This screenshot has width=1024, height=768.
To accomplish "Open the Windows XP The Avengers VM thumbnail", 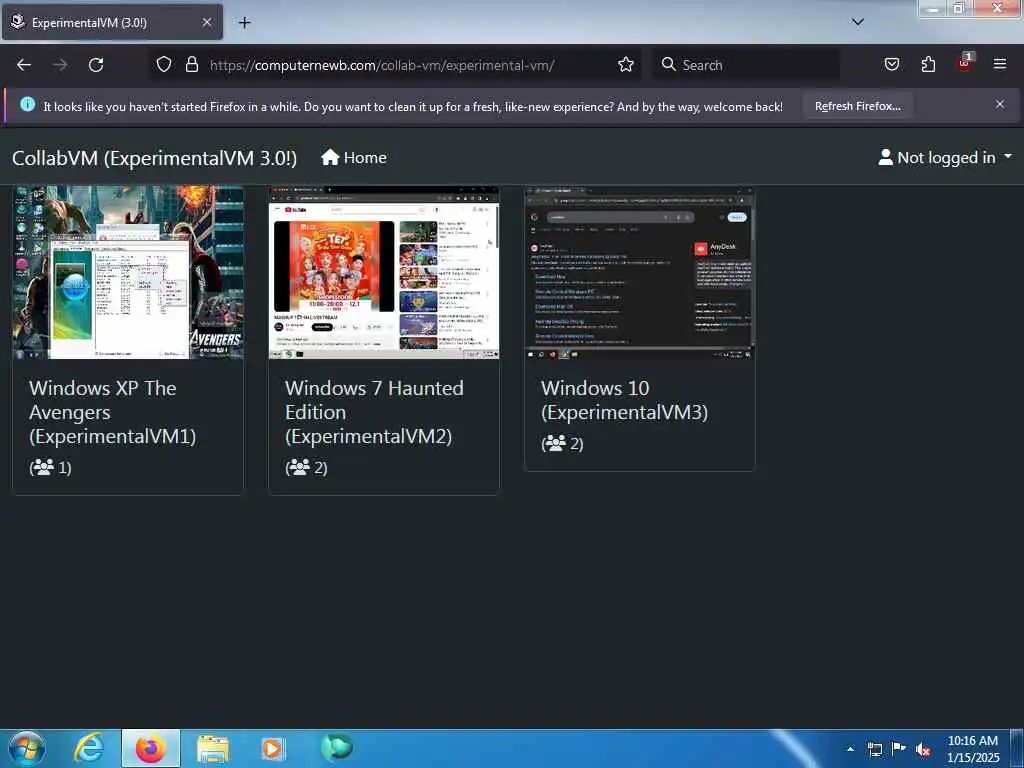I will pyautogui.click(x=128, y=272).
